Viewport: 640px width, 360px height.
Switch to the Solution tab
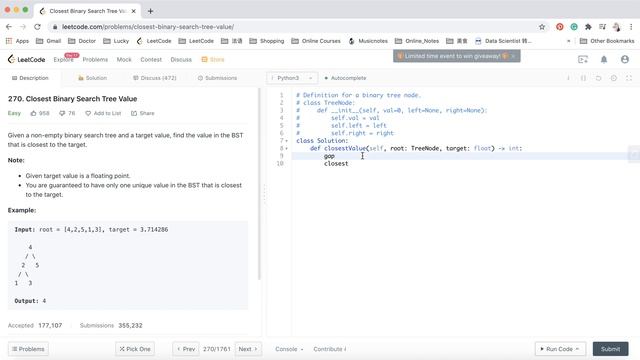click(92, 78)
